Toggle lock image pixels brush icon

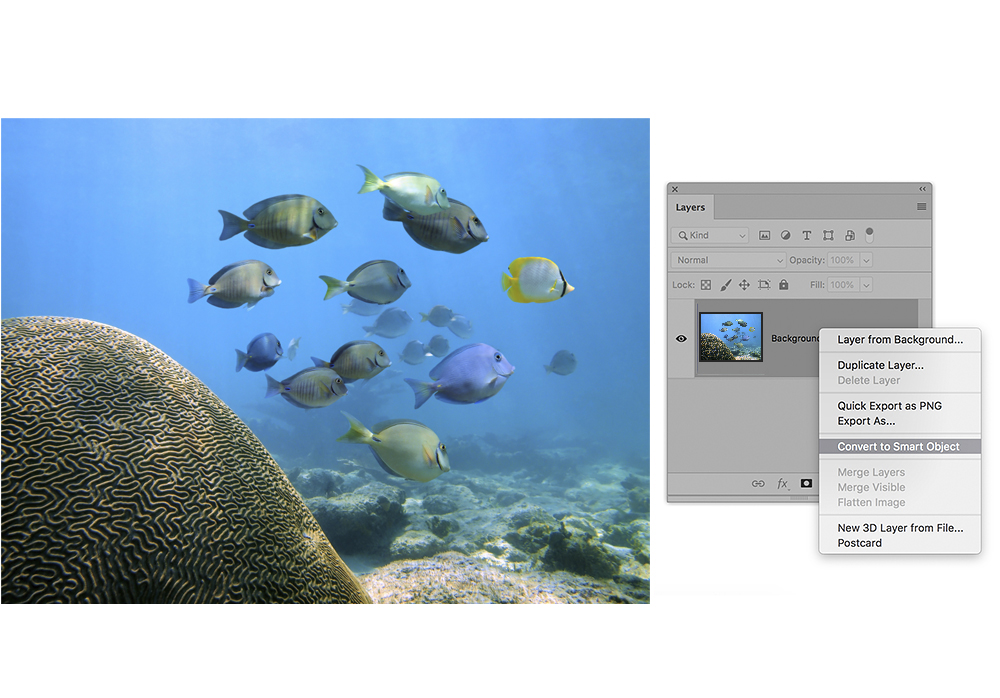(725, 285)
